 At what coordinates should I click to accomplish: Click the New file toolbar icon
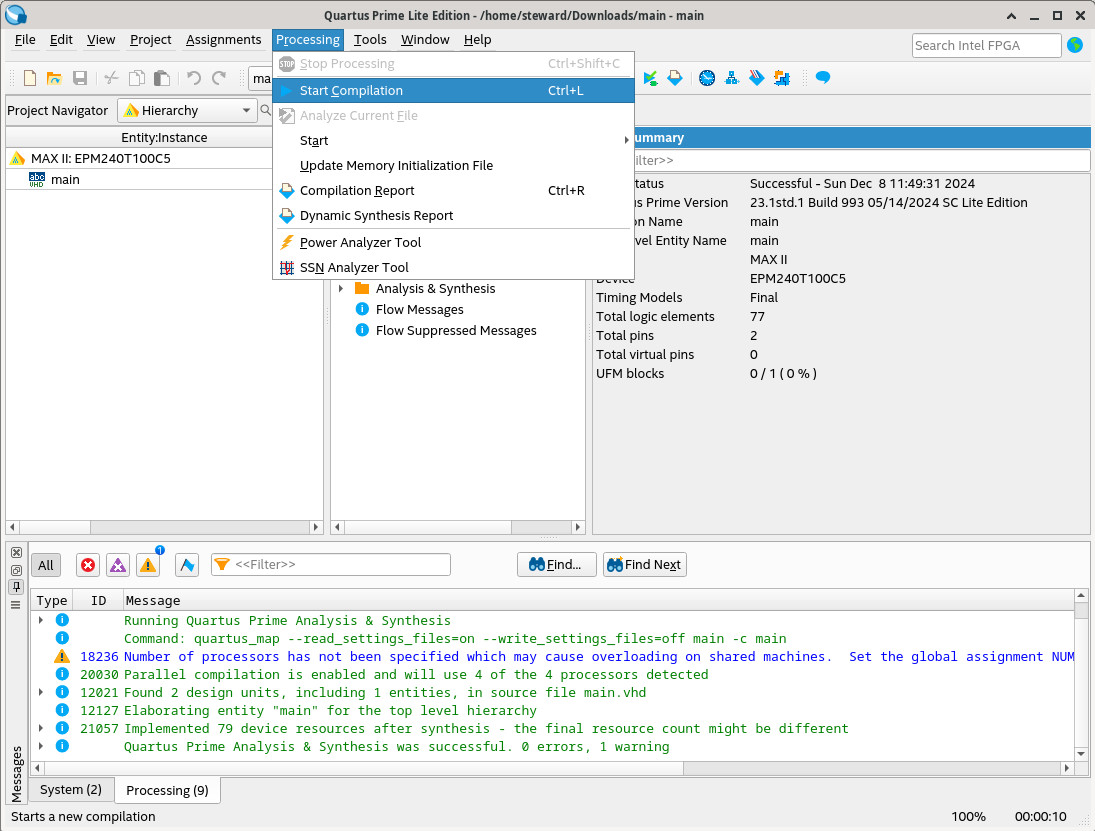tap(29, 78)
